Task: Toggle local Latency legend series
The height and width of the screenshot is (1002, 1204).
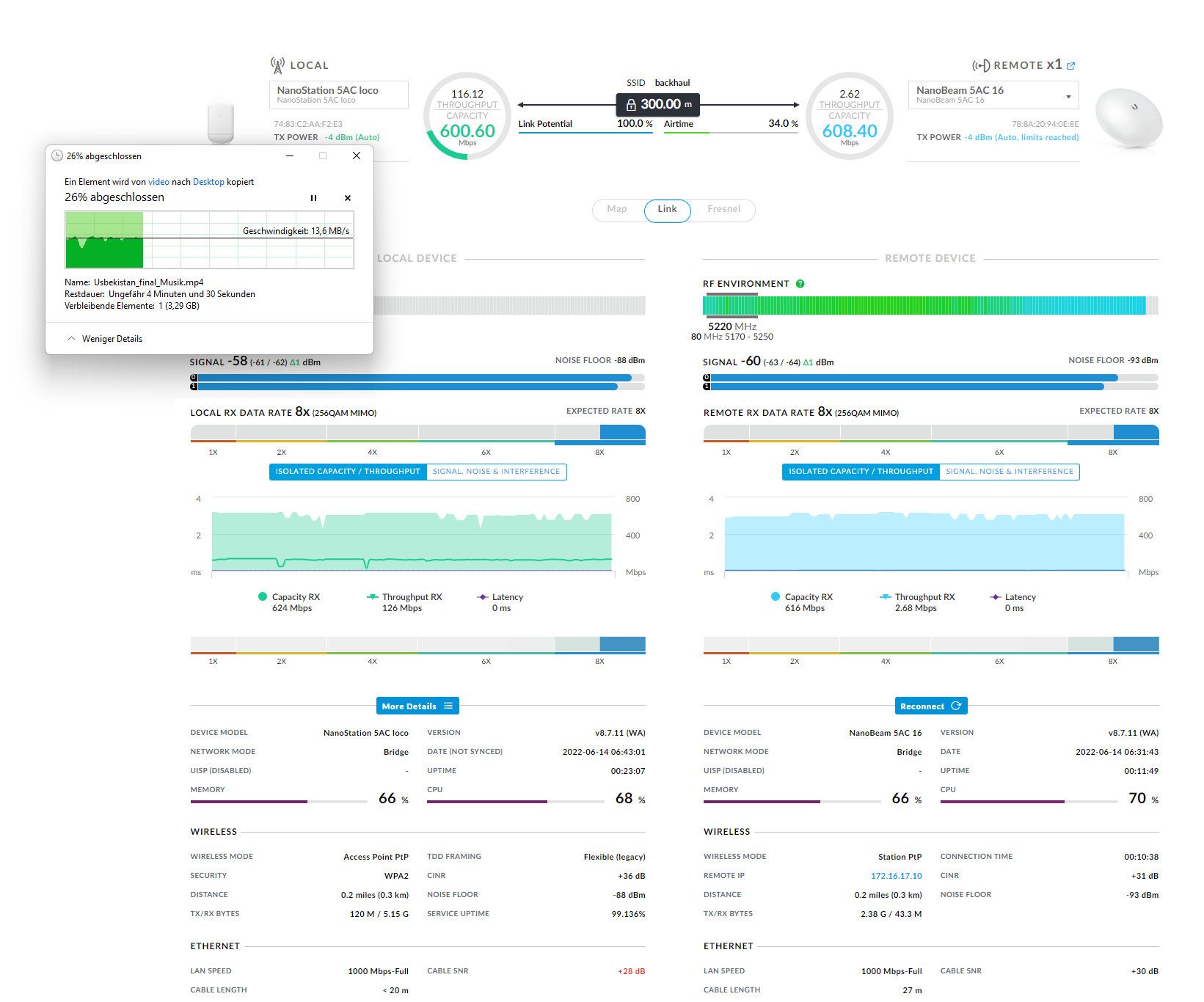Action: 482,597
